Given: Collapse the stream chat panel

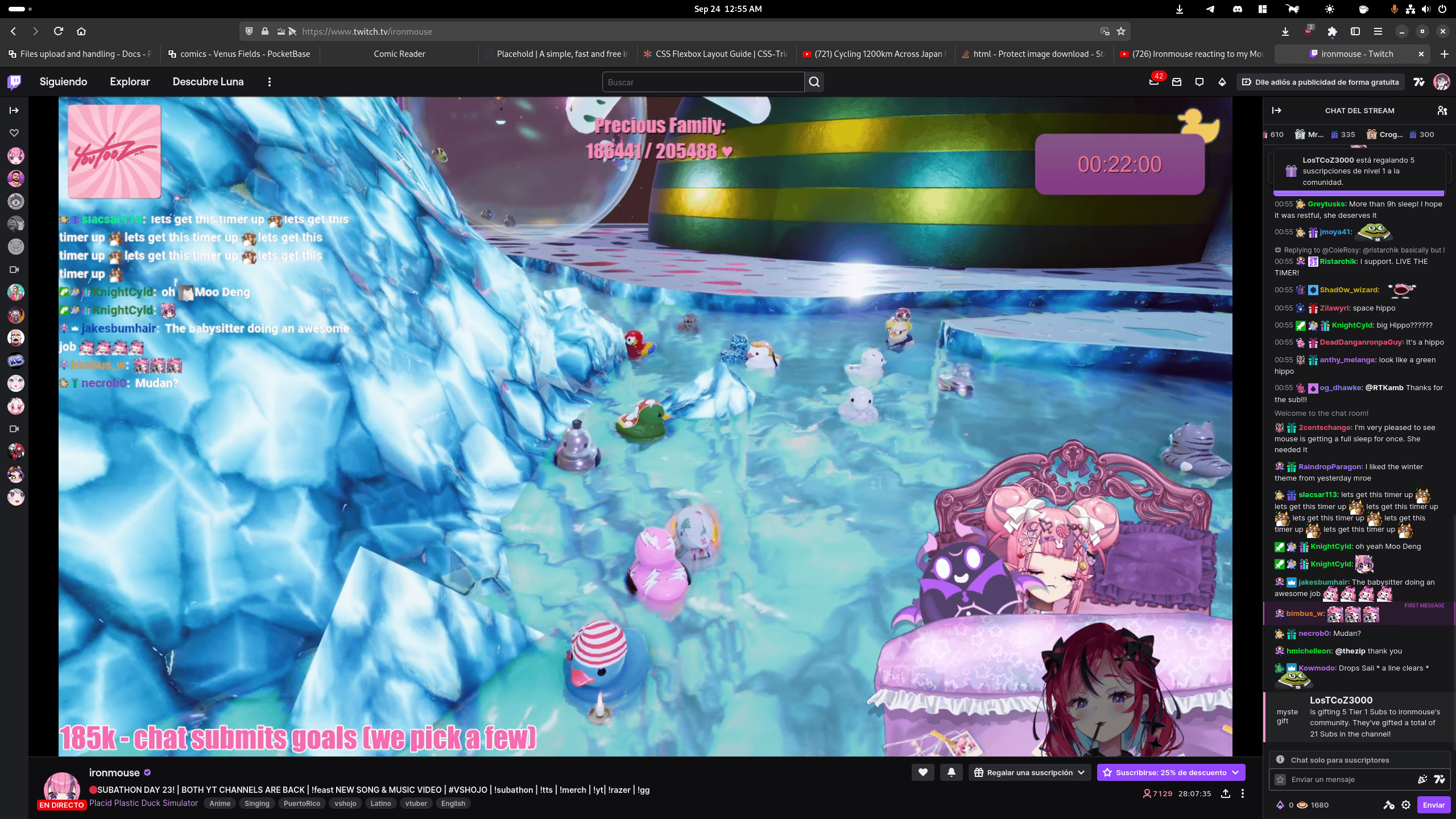Looking at the screenshot, I should 1277,110.
